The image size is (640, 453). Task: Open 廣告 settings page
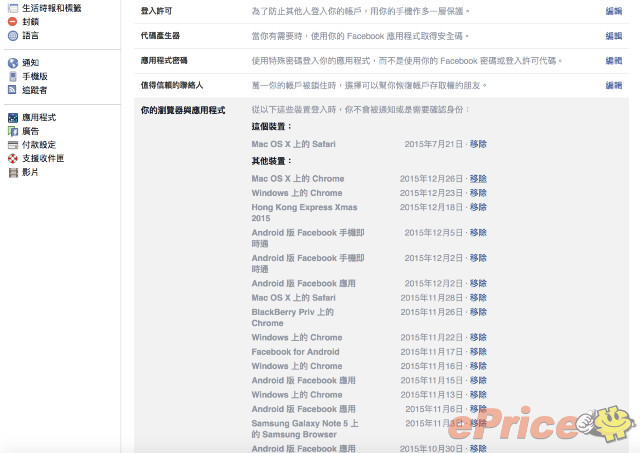31,131
